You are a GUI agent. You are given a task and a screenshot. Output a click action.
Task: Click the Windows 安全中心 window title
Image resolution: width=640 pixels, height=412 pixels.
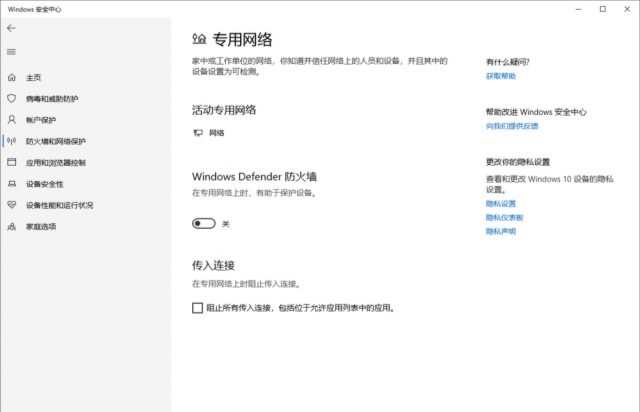34,9
